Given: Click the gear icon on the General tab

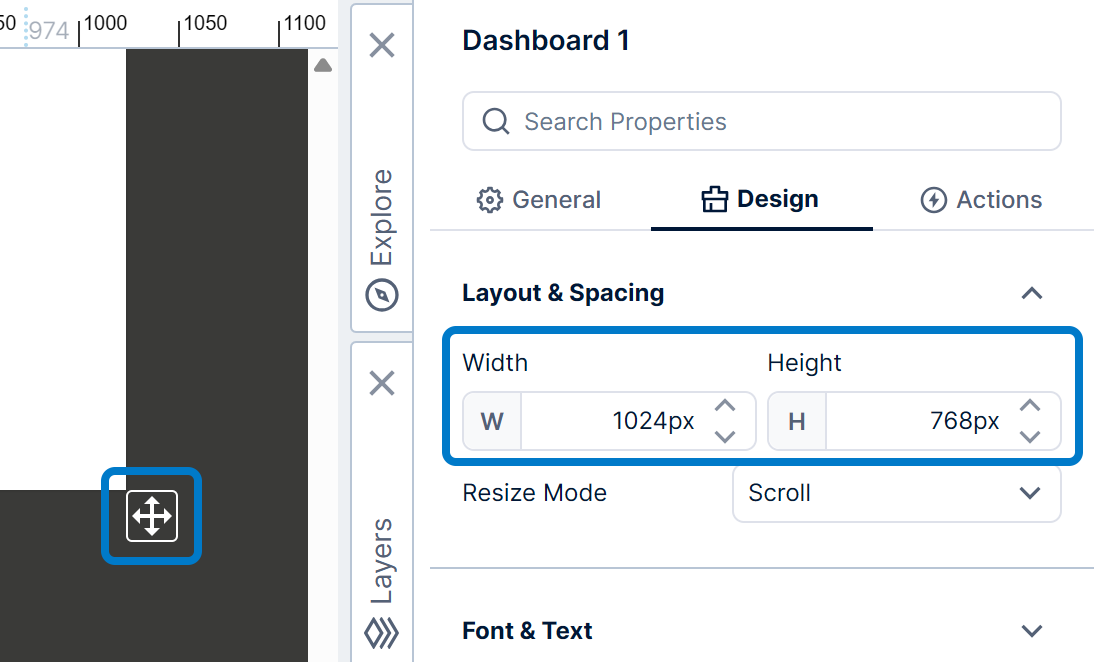Looking at the screenshot, I should point(490,200).
